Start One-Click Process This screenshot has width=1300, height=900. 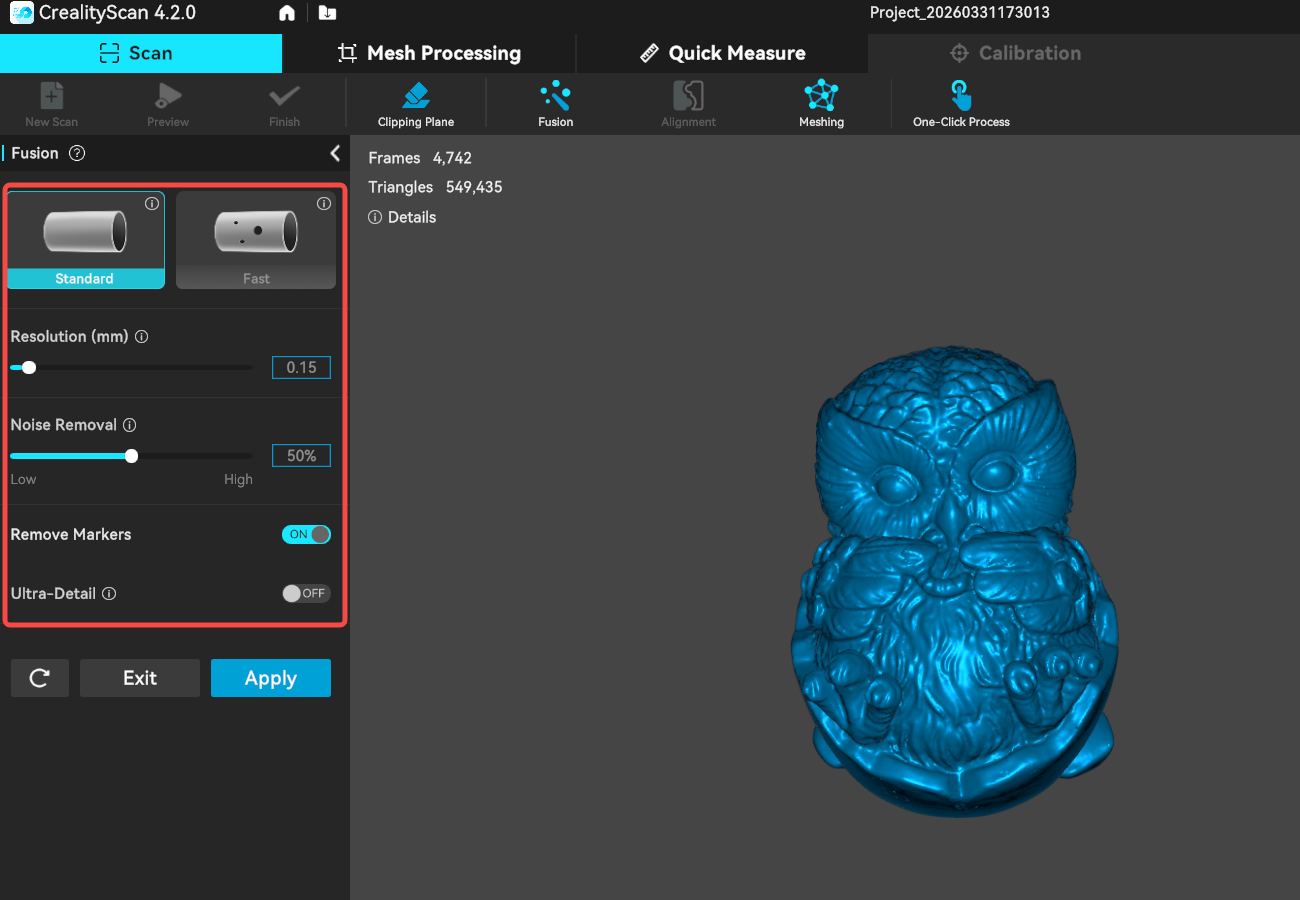[x=960, y=97]
